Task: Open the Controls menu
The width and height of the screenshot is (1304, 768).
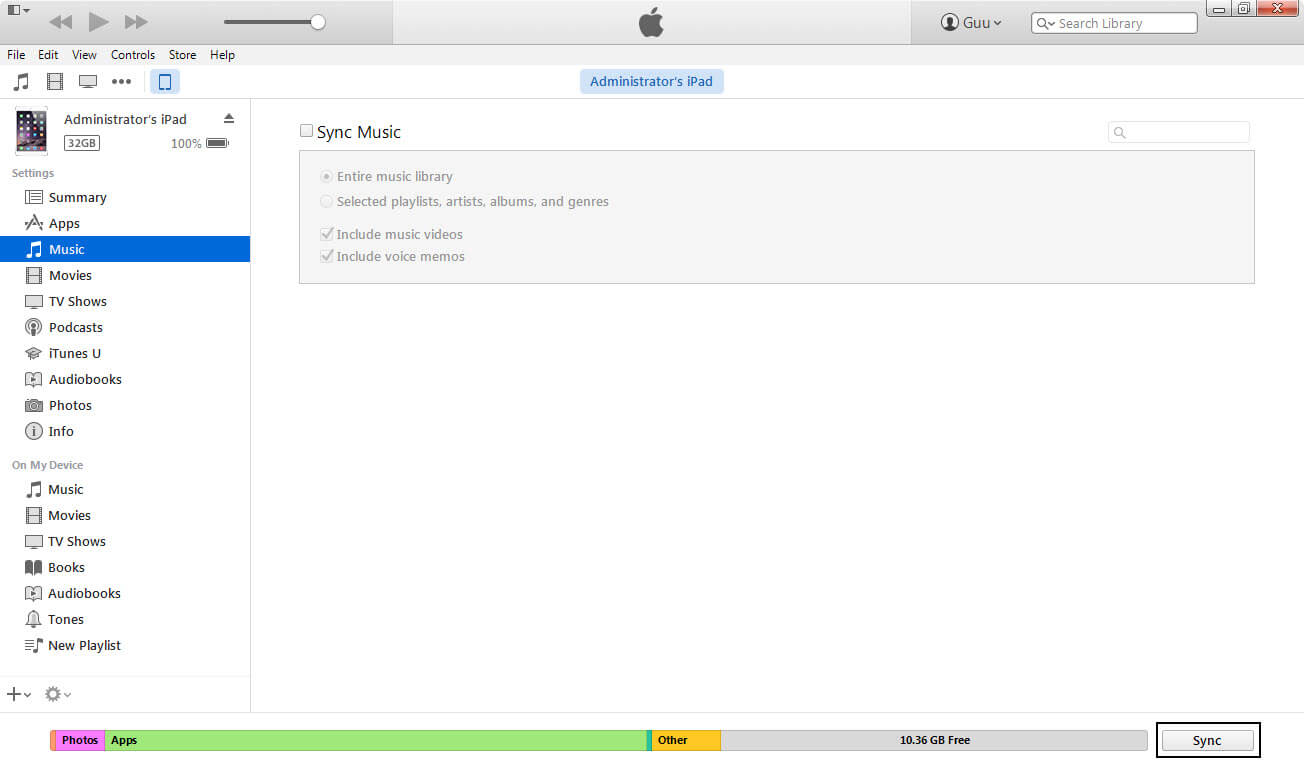Action: pyautogui.click(x=133, y=55)
